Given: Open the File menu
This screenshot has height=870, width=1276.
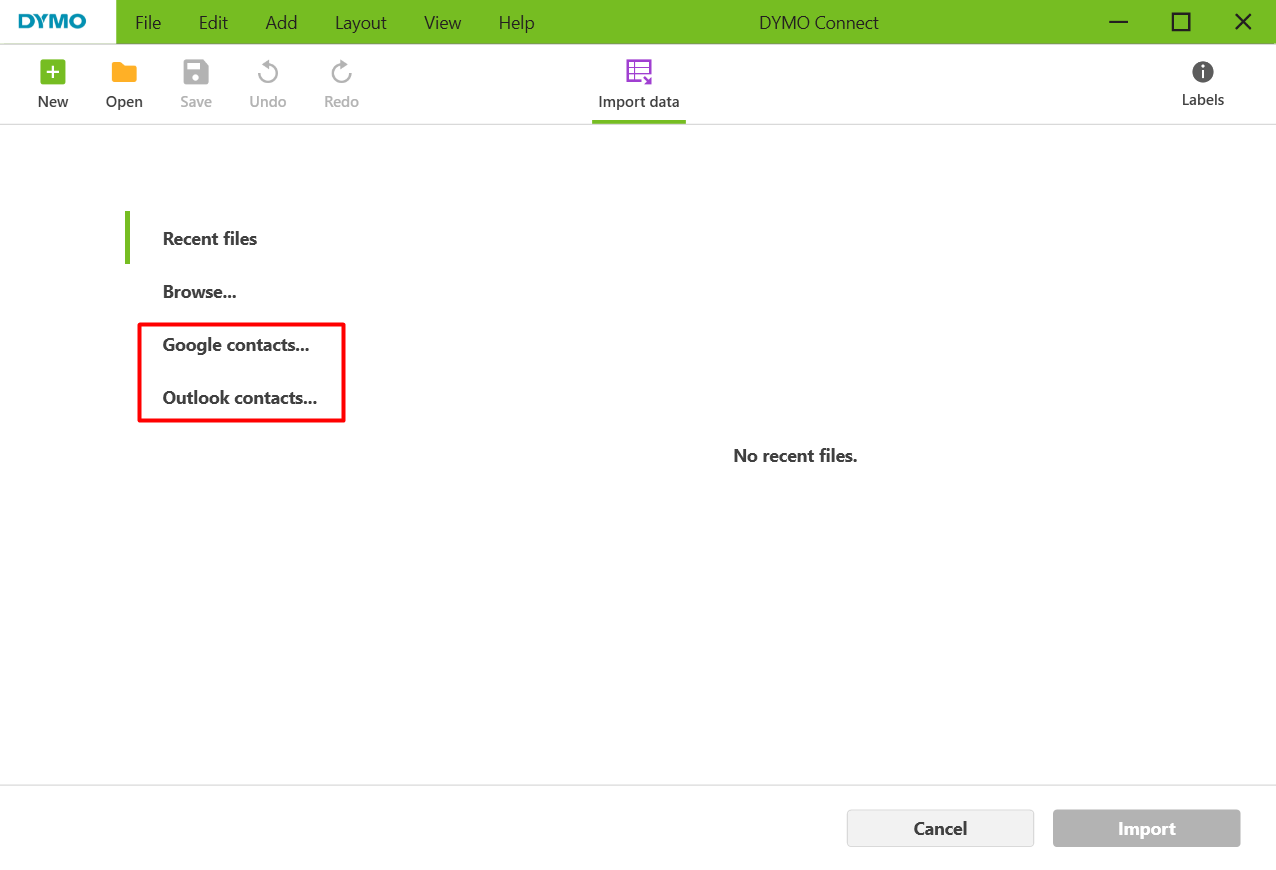Looking at the screenshot, I should point(148,22).
